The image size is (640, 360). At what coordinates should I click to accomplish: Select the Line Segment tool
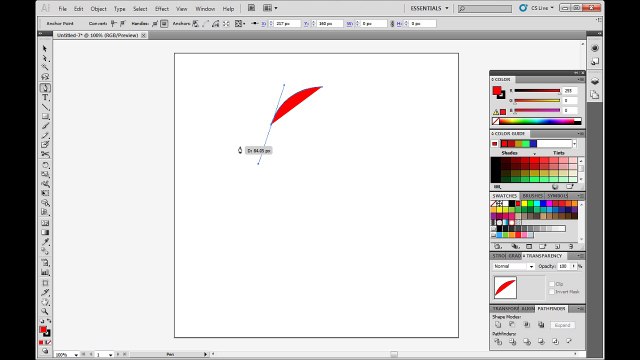click(45, 107)
